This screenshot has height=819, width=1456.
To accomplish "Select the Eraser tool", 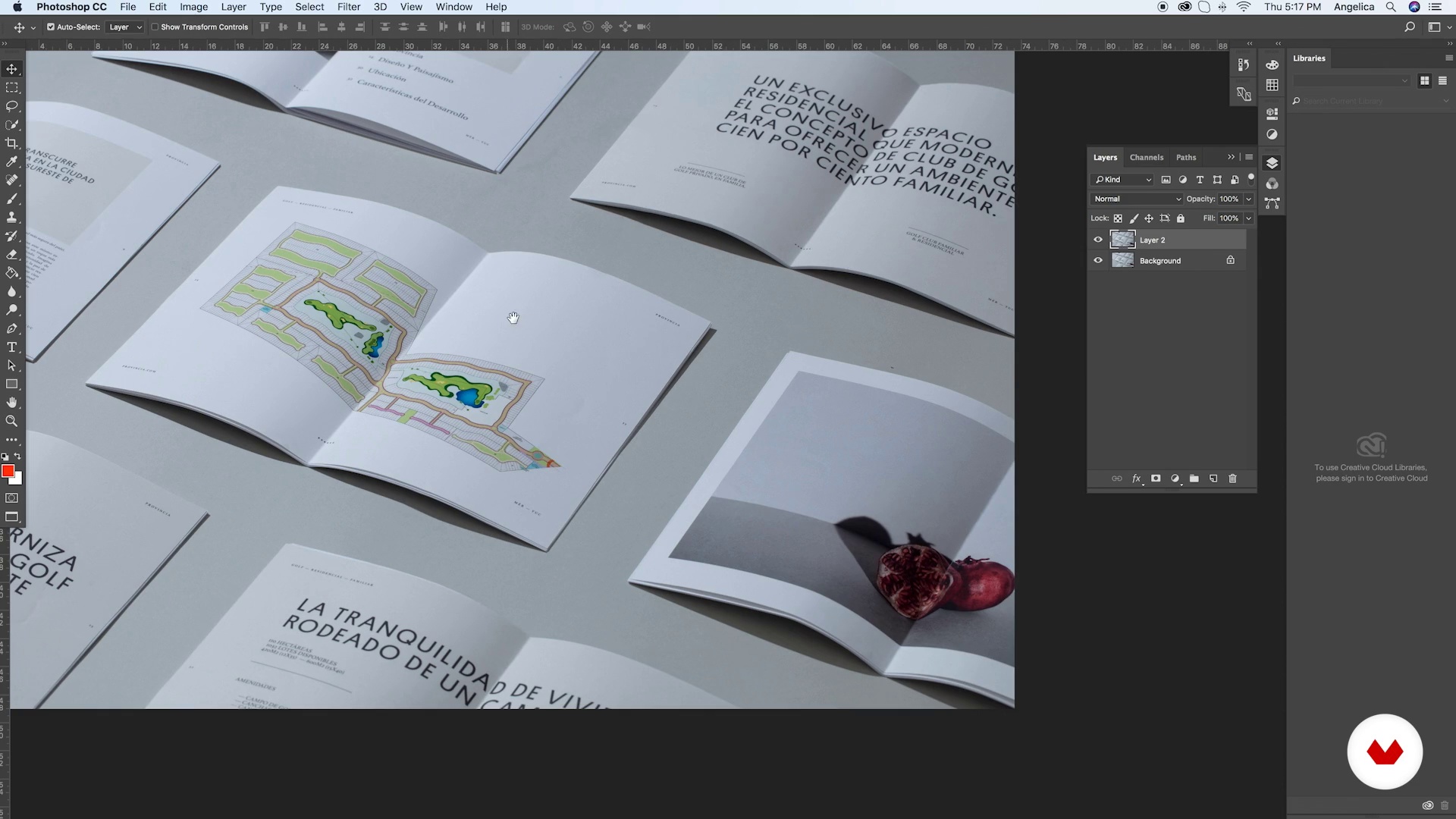I will click(12, 255).
